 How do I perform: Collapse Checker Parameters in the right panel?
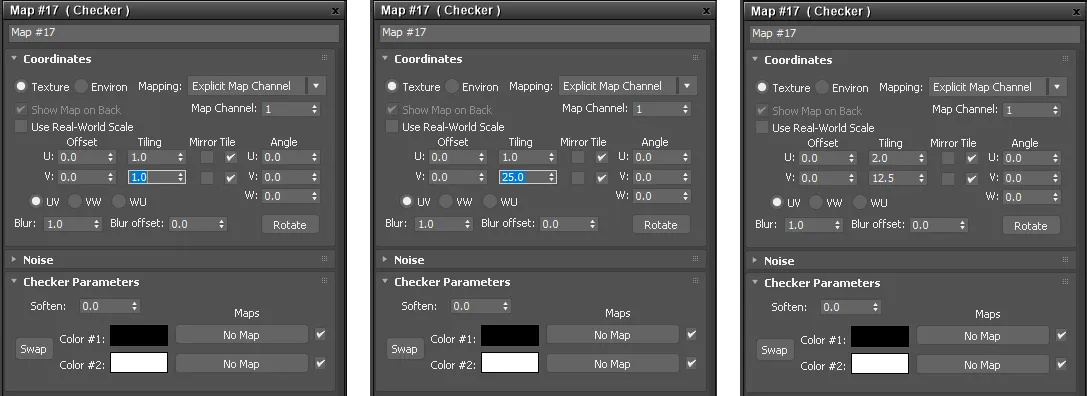click(x=755, y=283)
